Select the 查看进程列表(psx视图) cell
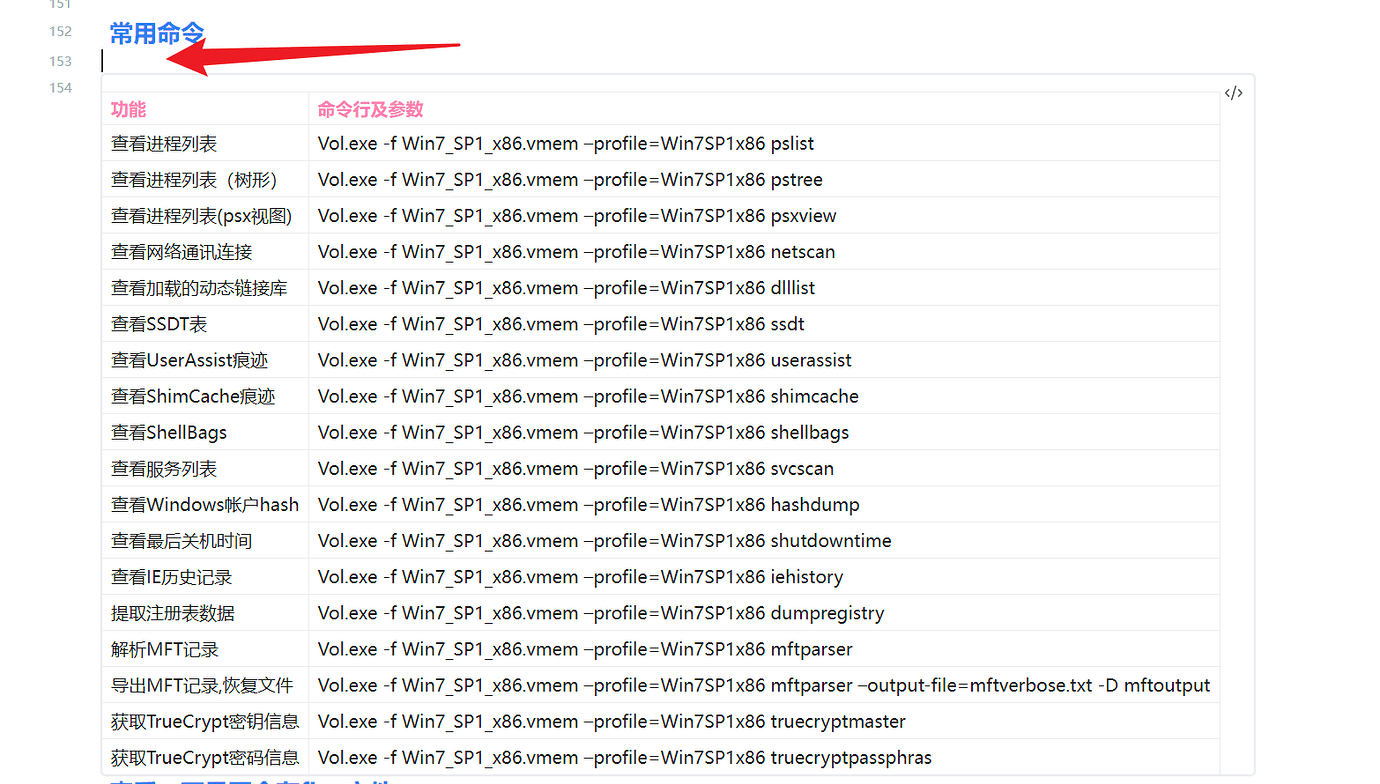Viewport: 1380px width, 784px height. (x=205, y=215)
